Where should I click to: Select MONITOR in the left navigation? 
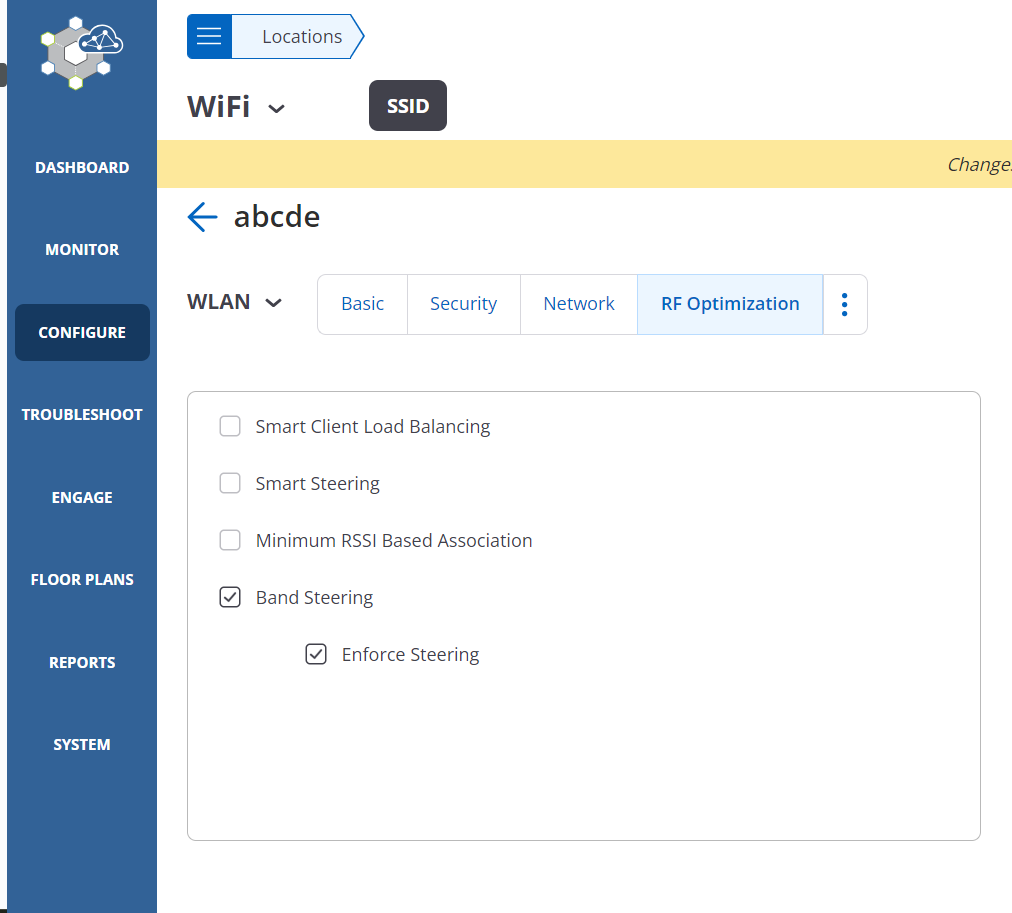pos(81,249)
